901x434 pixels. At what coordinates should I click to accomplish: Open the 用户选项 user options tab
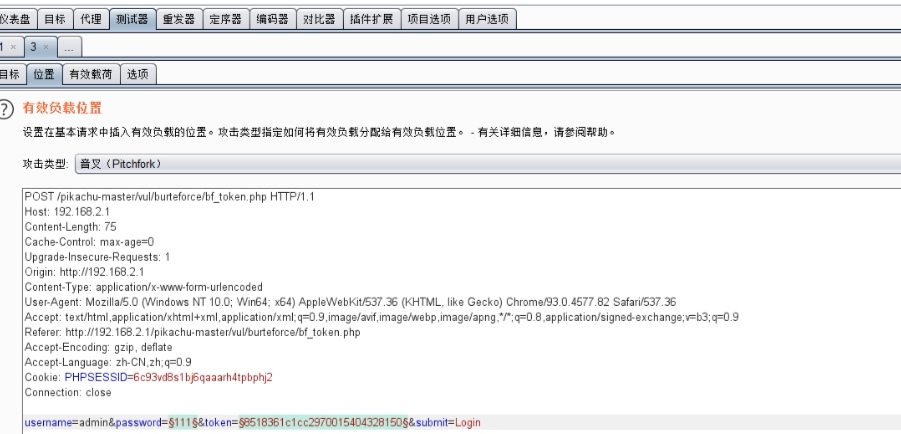(487, 19)
